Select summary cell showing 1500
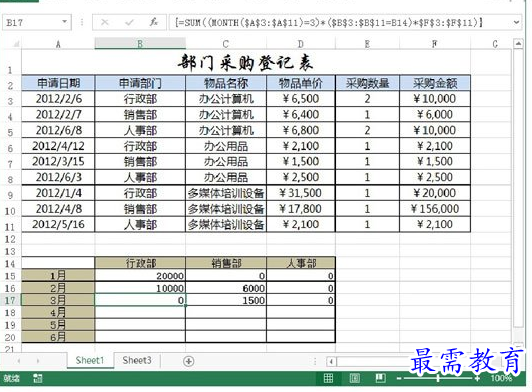This screenshot has width=532, height=392. [x=226, y=300]
